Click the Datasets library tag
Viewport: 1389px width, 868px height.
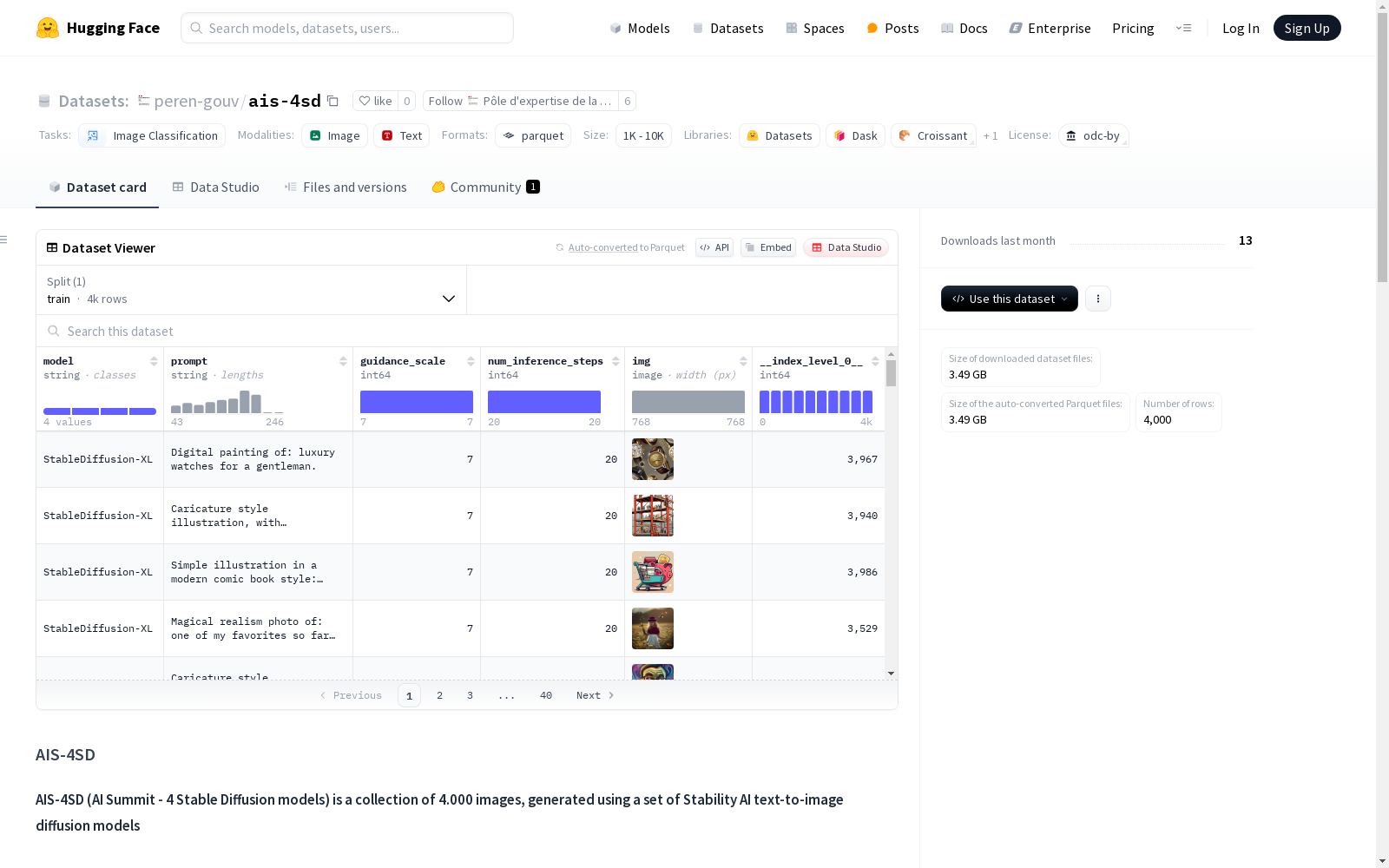point(780,135)
